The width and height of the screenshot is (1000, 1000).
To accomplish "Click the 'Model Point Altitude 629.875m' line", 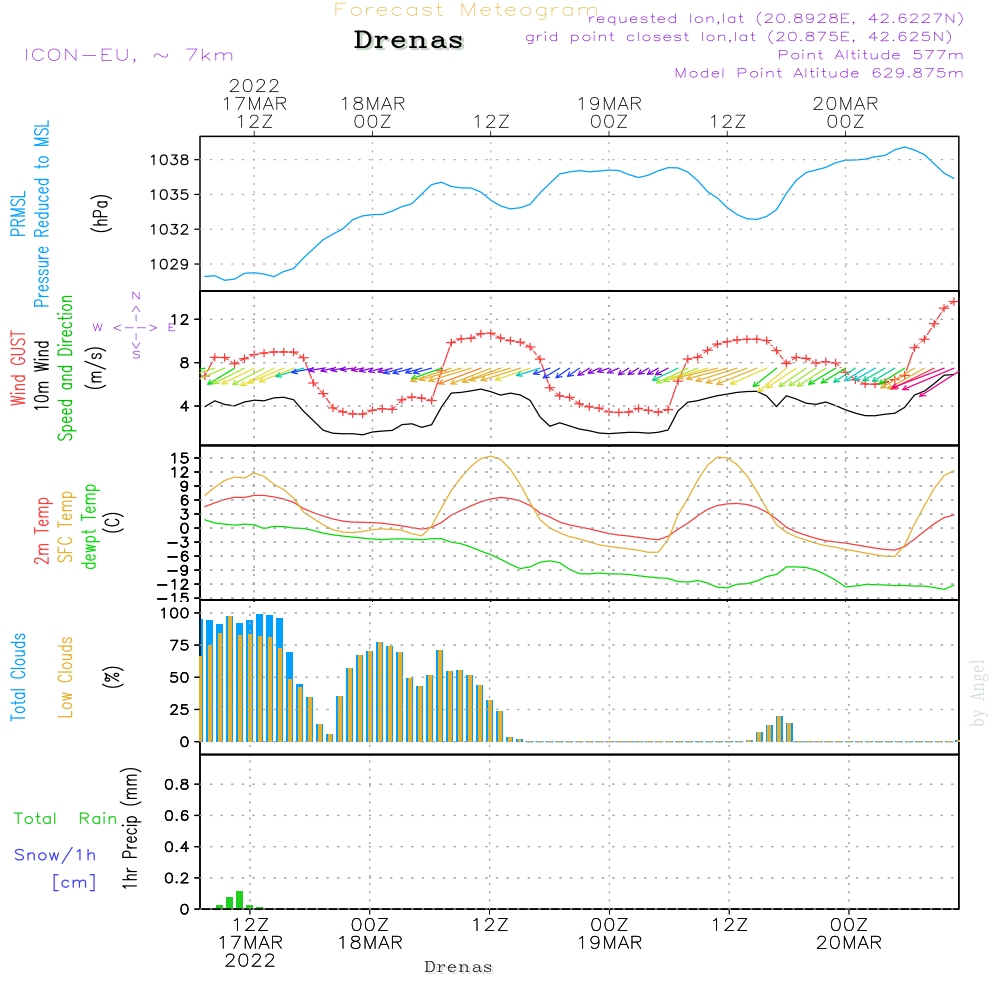I will [819, 73].
